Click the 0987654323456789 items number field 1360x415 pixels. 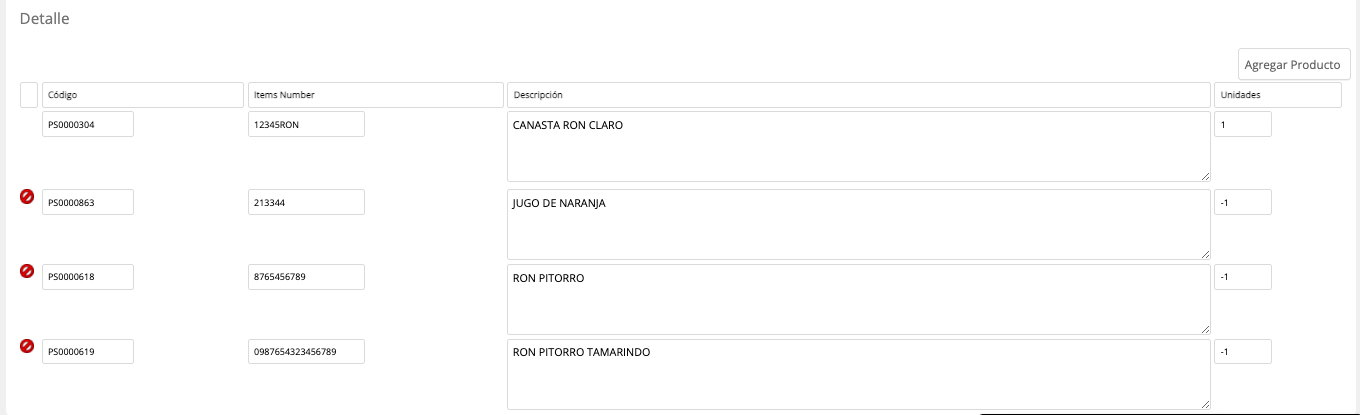pyautogui.click(x=306, y=352)
